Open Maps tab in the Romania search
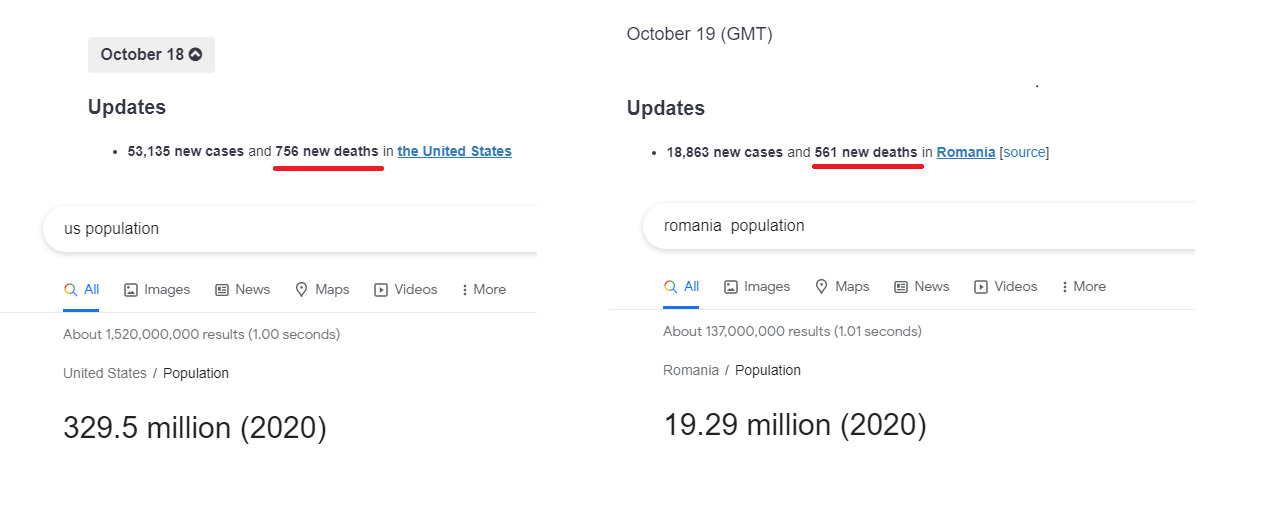 (842, 286)
